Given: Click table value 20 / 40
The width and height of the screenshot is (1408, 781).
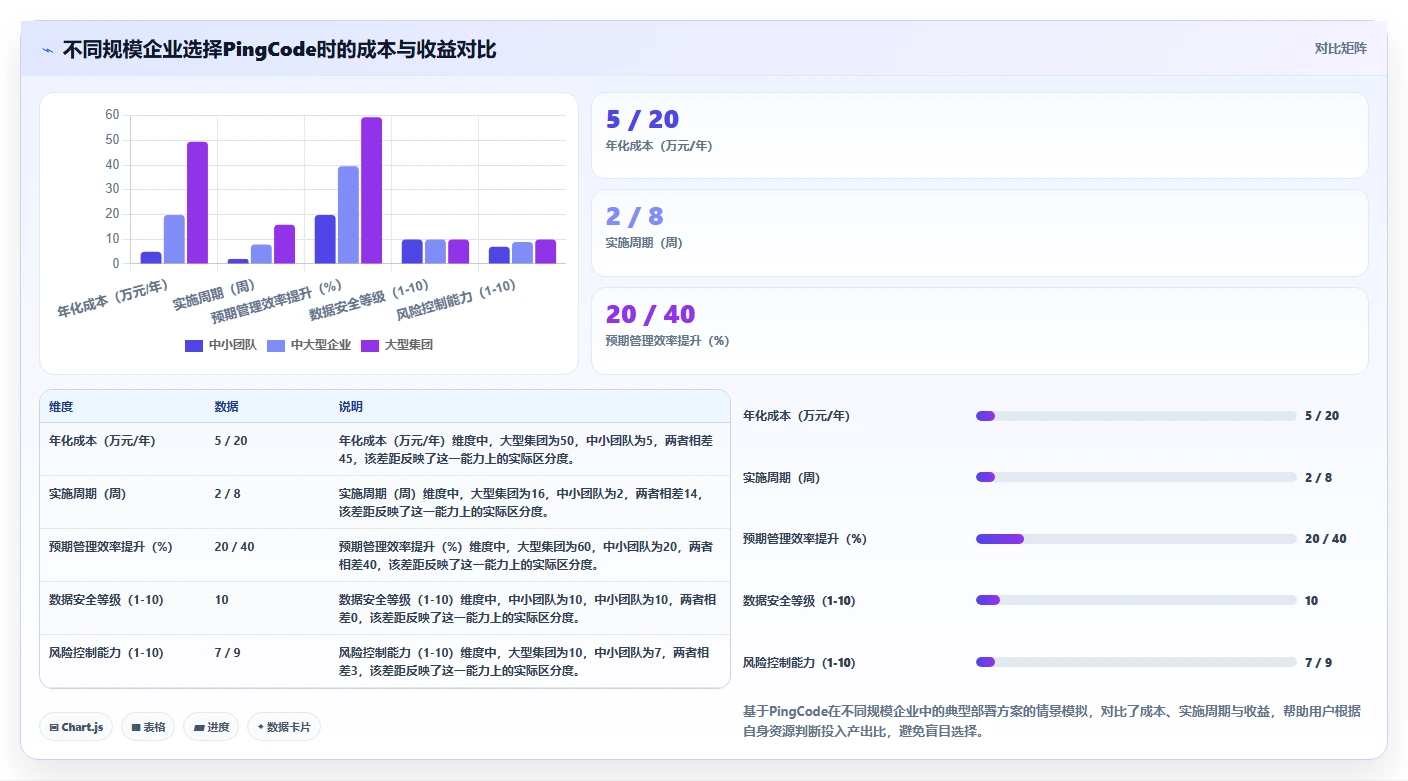Looking at the screenshot, I should 234,546.
